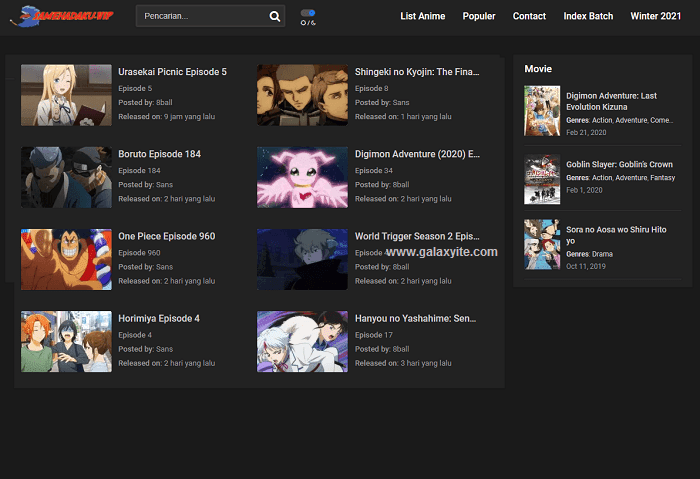Click "Released on: 9 jam yang lalu"
This screenshot has width=700, height=479.
pyautogui.click(x=167, y=117)
